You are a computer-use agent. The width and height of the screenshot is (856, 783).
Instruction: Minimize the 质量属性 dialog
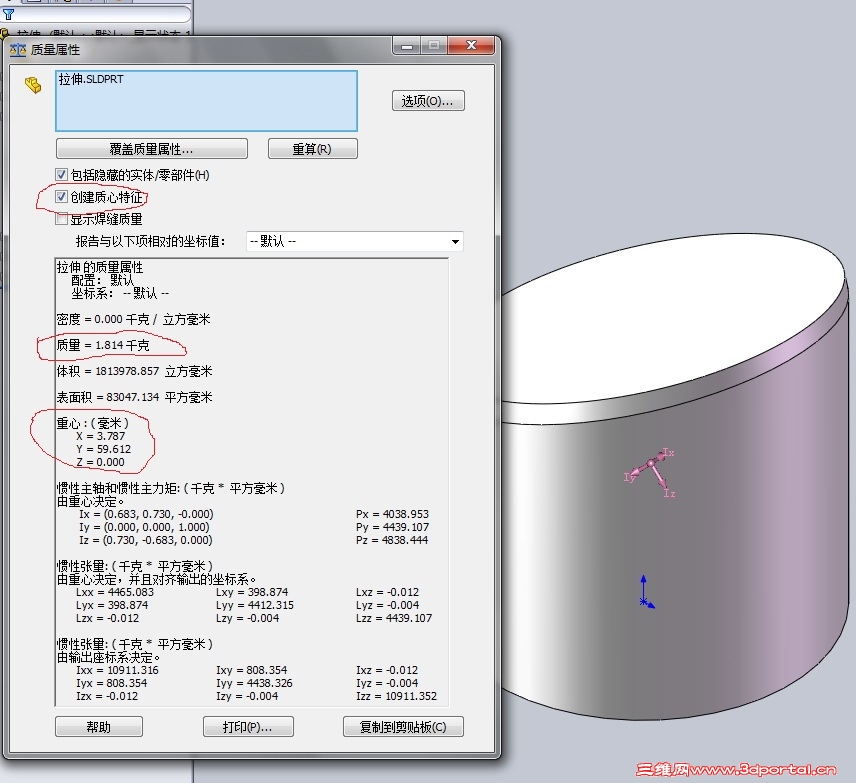click(x=406, y=45)
